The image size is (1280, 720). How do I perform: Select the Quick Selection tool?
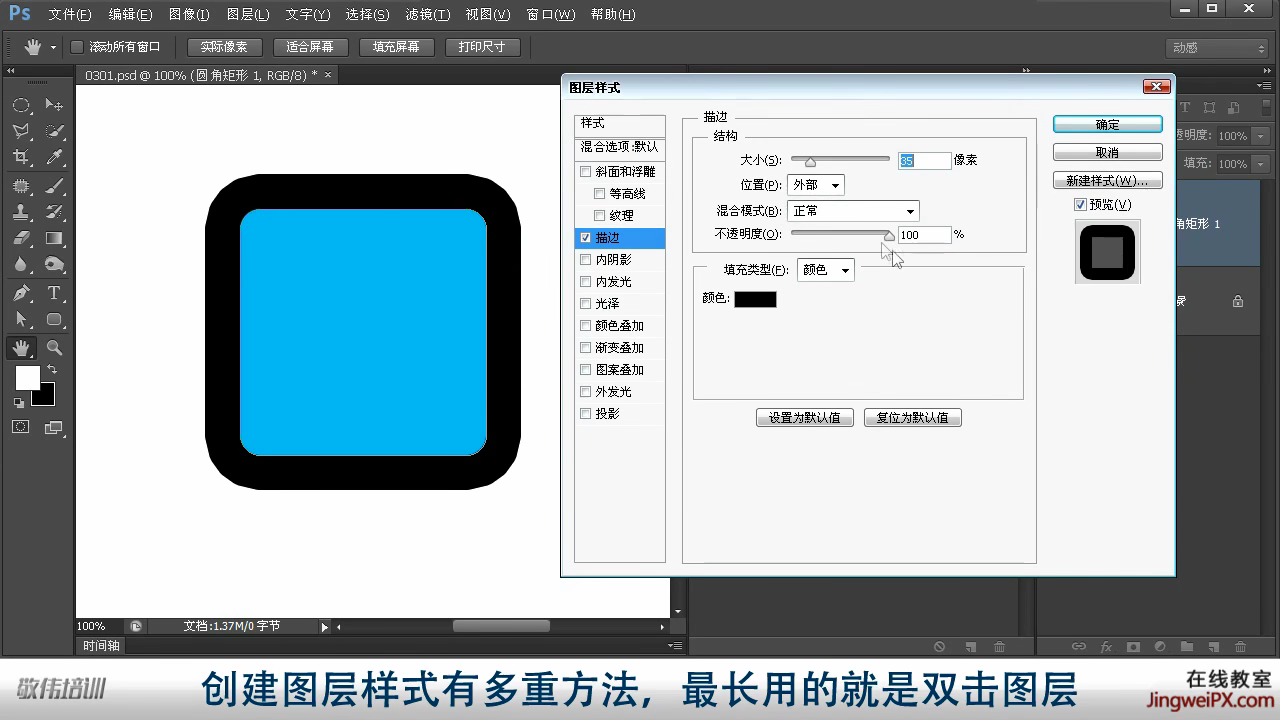point(55,131)
